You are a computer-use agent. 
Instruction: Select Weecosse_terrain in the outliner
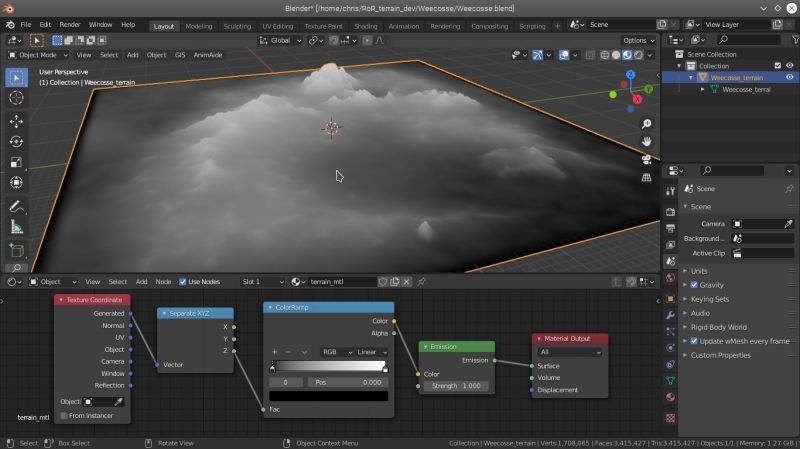coord(737,78)
